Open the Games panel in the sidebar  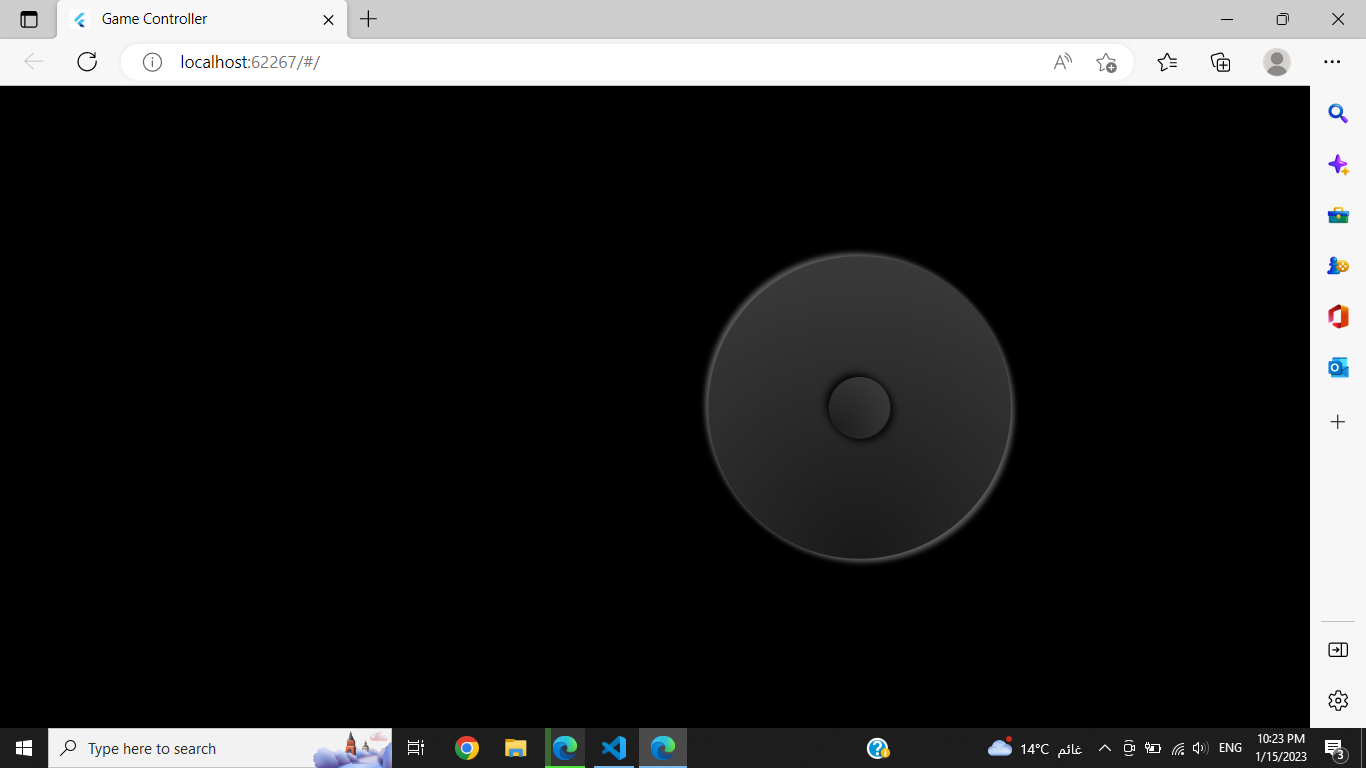click(1338, 265)
